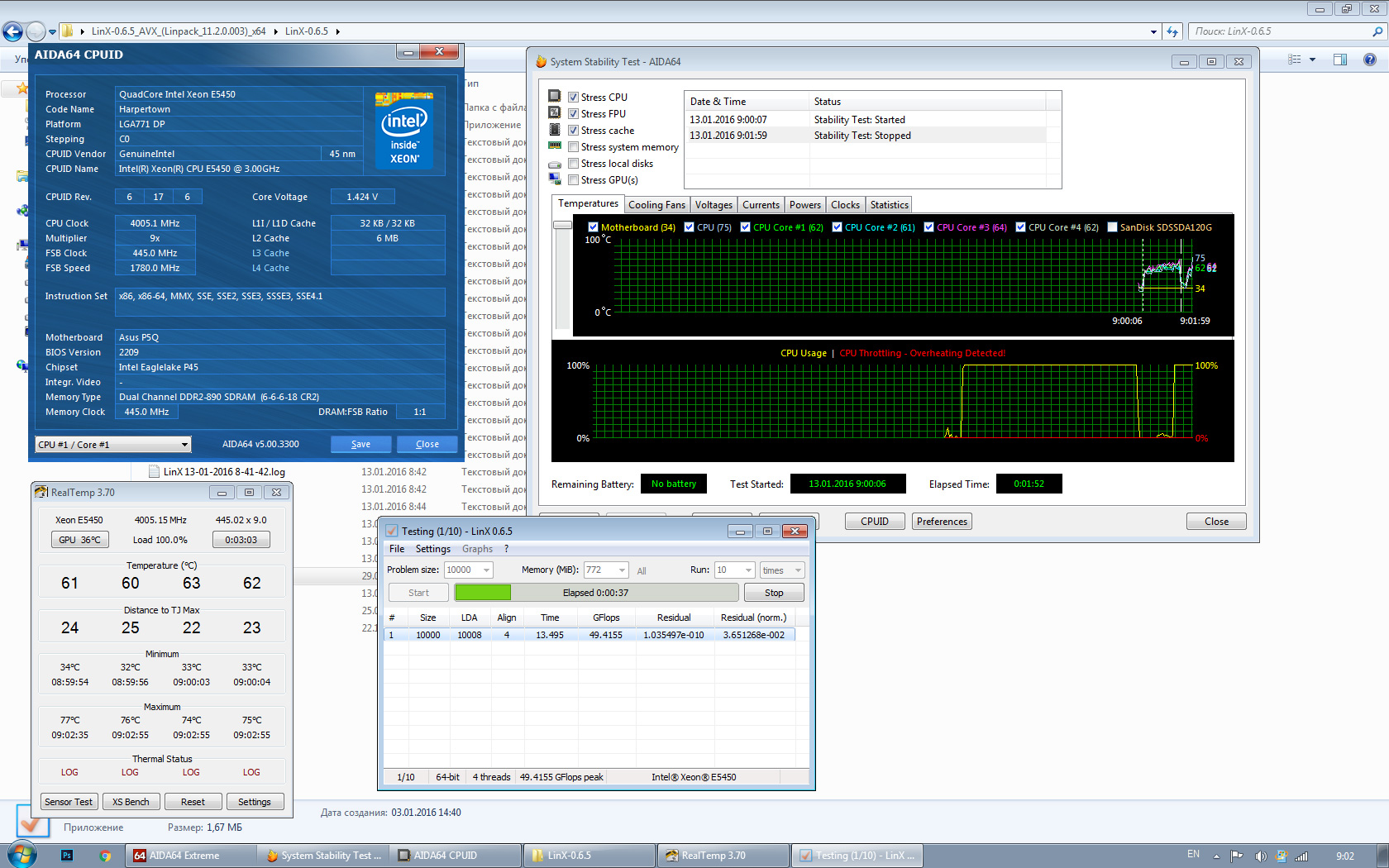The image size is (1389, 868).
Task: Switch to the Cooling Fans tab
Action: (x=656, y=205)
